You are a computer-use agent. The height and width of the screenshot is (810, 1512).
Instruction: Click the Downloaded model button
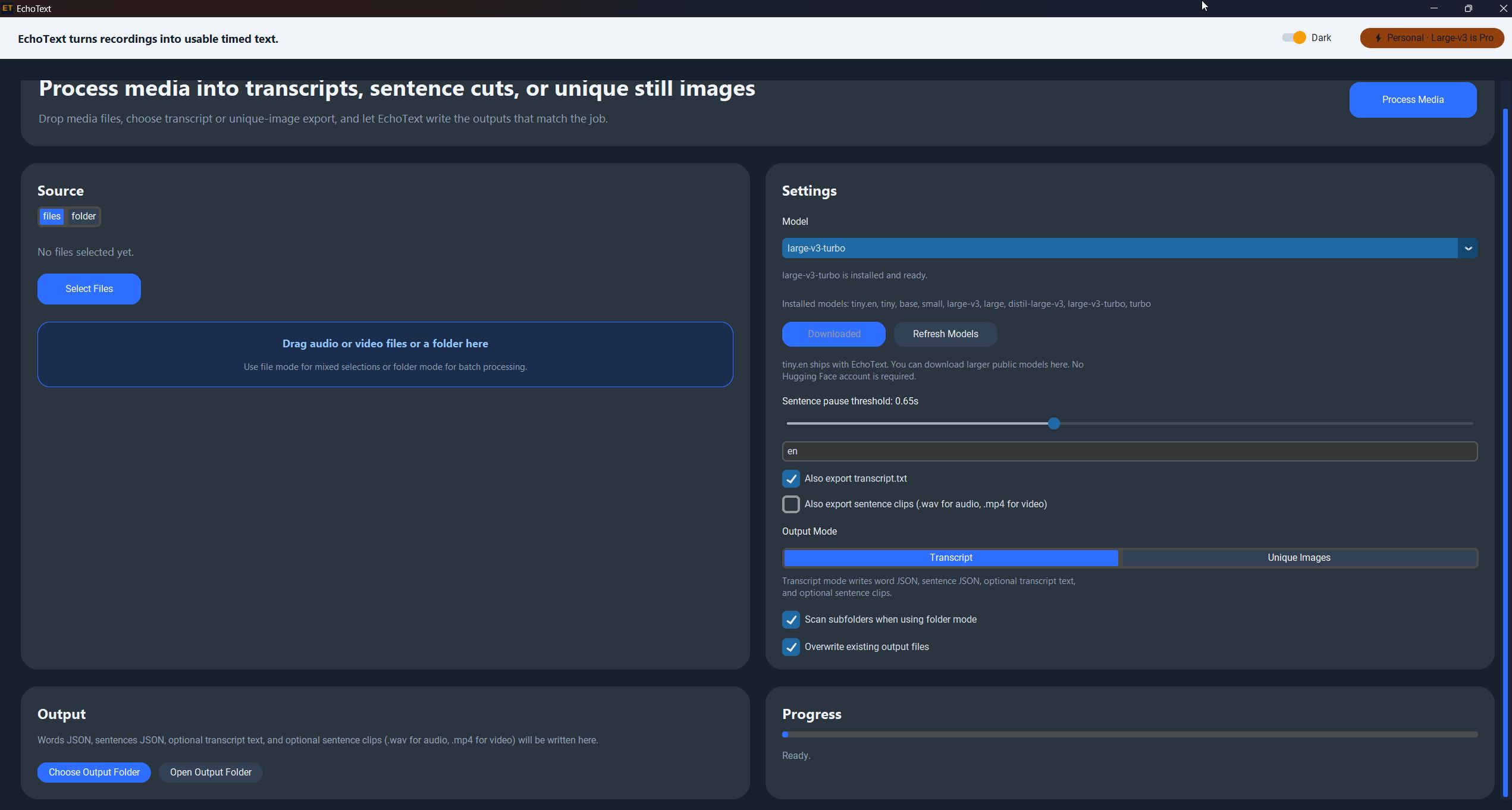point(833,334)
